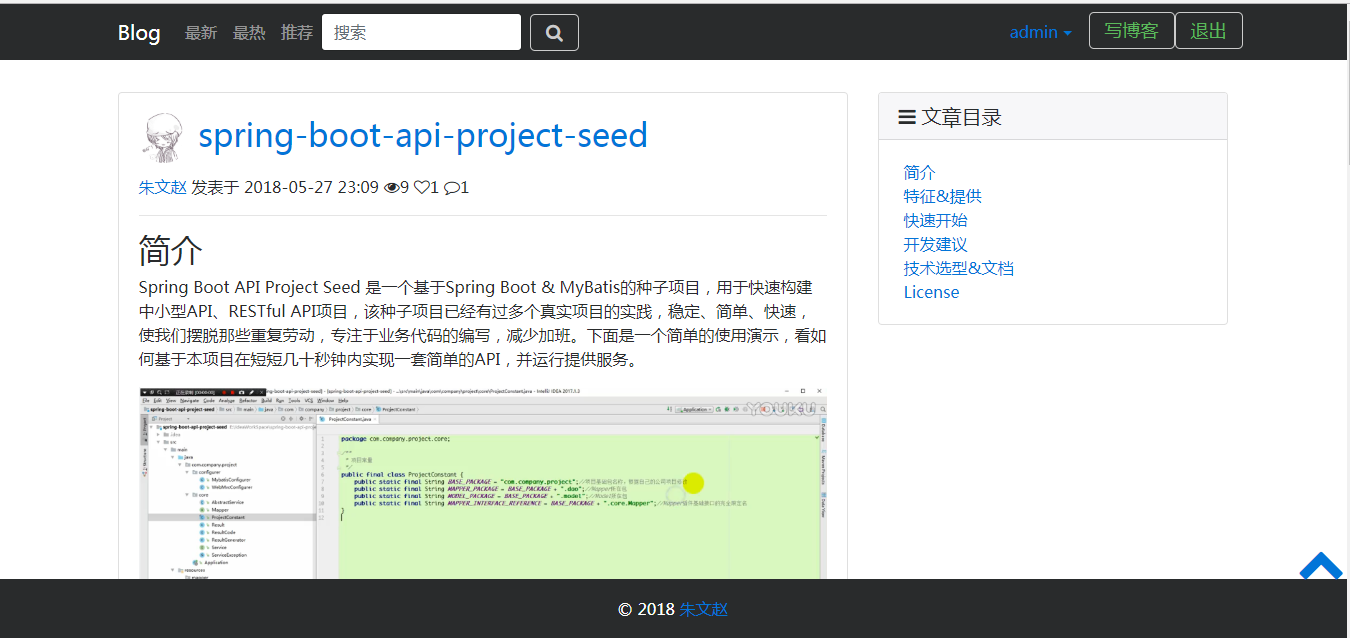The width and height of the screenshot is (1350, 638).
Task: Jump to 技术选型&文档 section
Action: (x=958, y=268)
